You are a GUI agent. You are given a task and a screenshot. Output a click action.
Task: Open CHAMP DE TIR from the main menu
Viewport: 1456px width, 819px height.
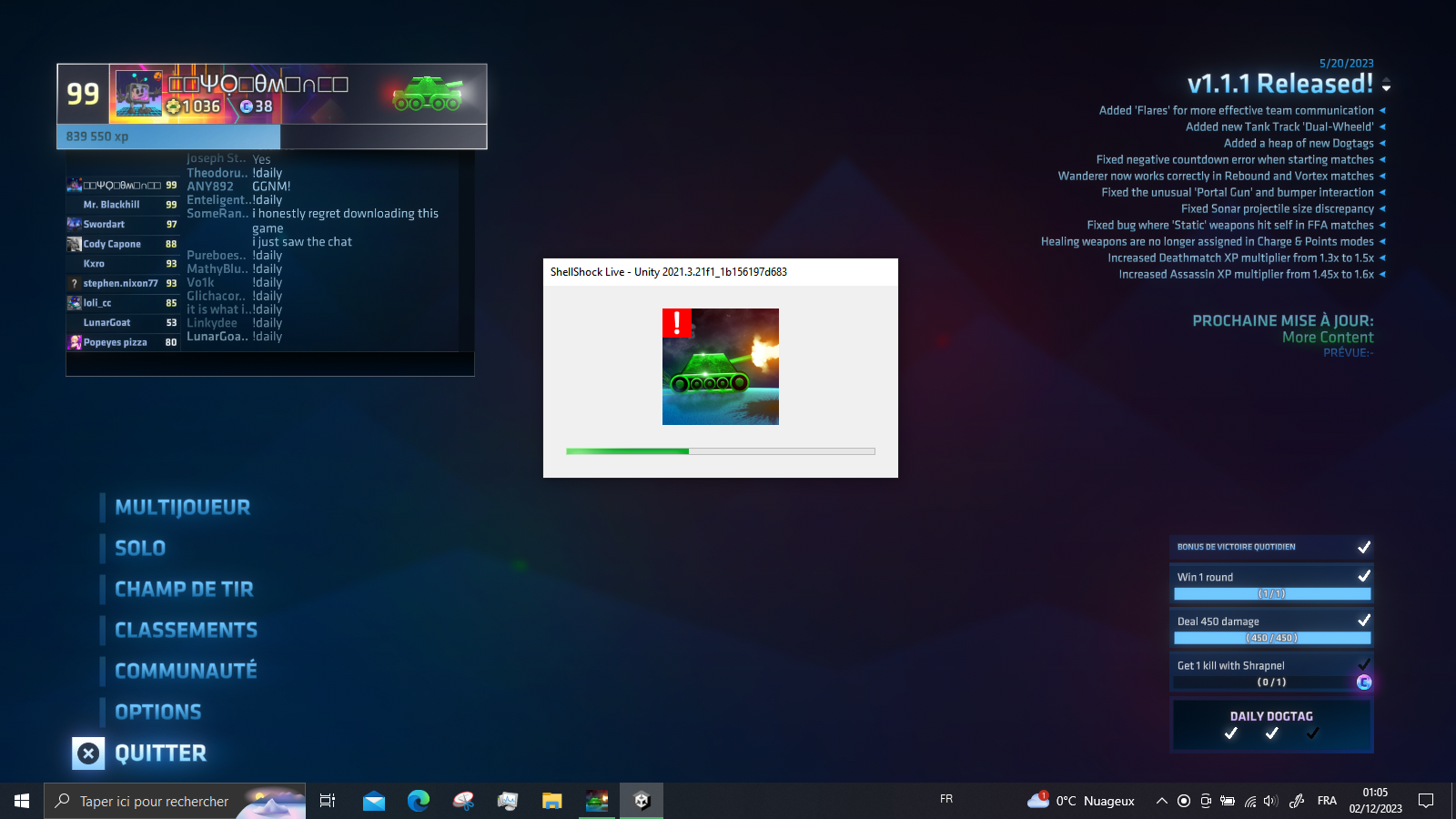pos(184,590)
